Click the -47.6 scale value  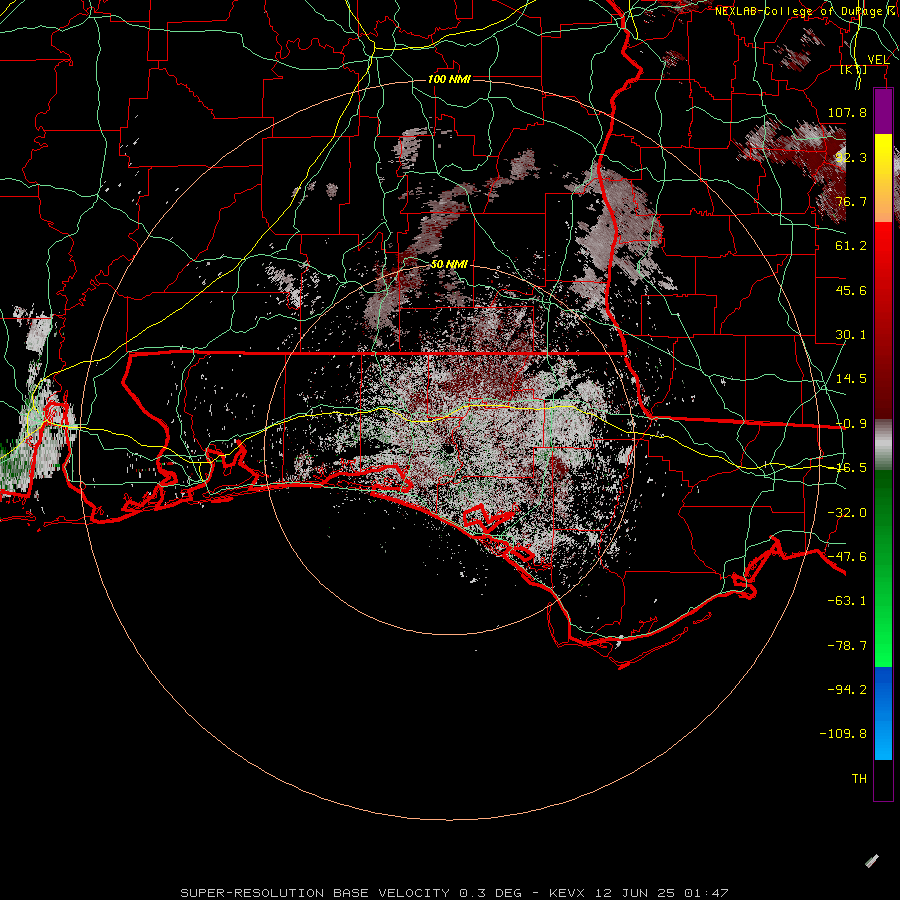pos(847,557)
